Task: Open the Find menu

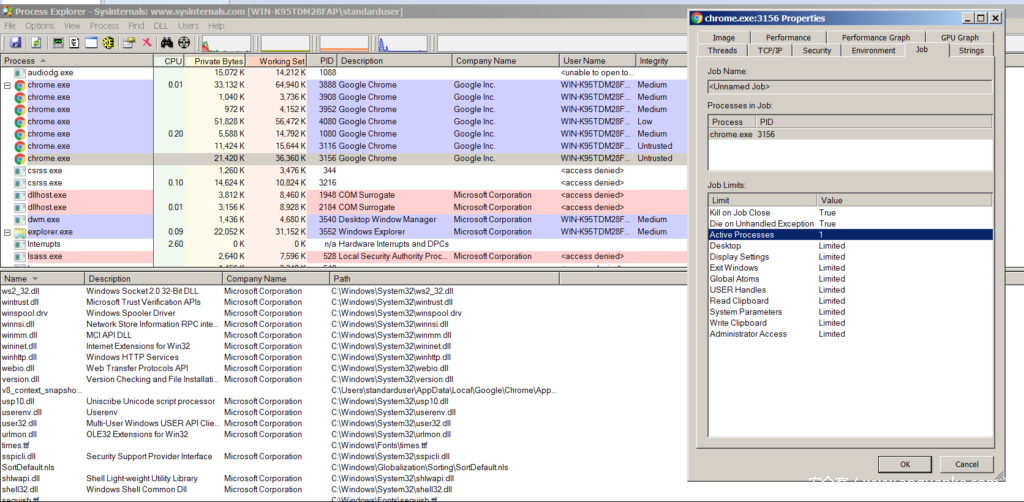Action: (x=136, y=25)
